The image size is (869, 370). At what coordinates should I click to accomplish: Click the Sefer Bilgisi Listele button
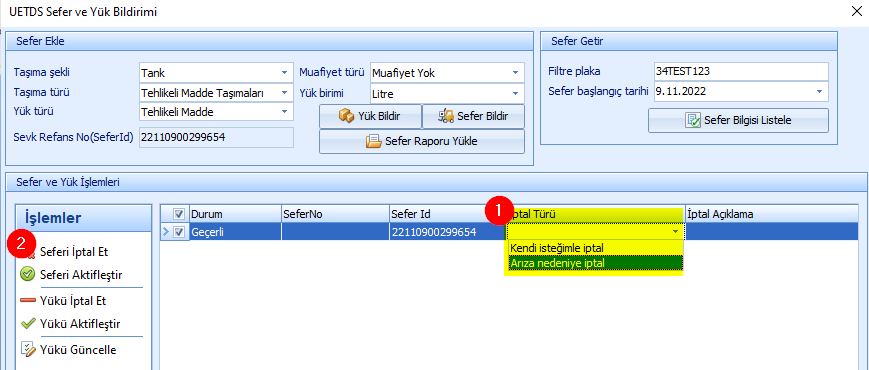click(738, 120)
